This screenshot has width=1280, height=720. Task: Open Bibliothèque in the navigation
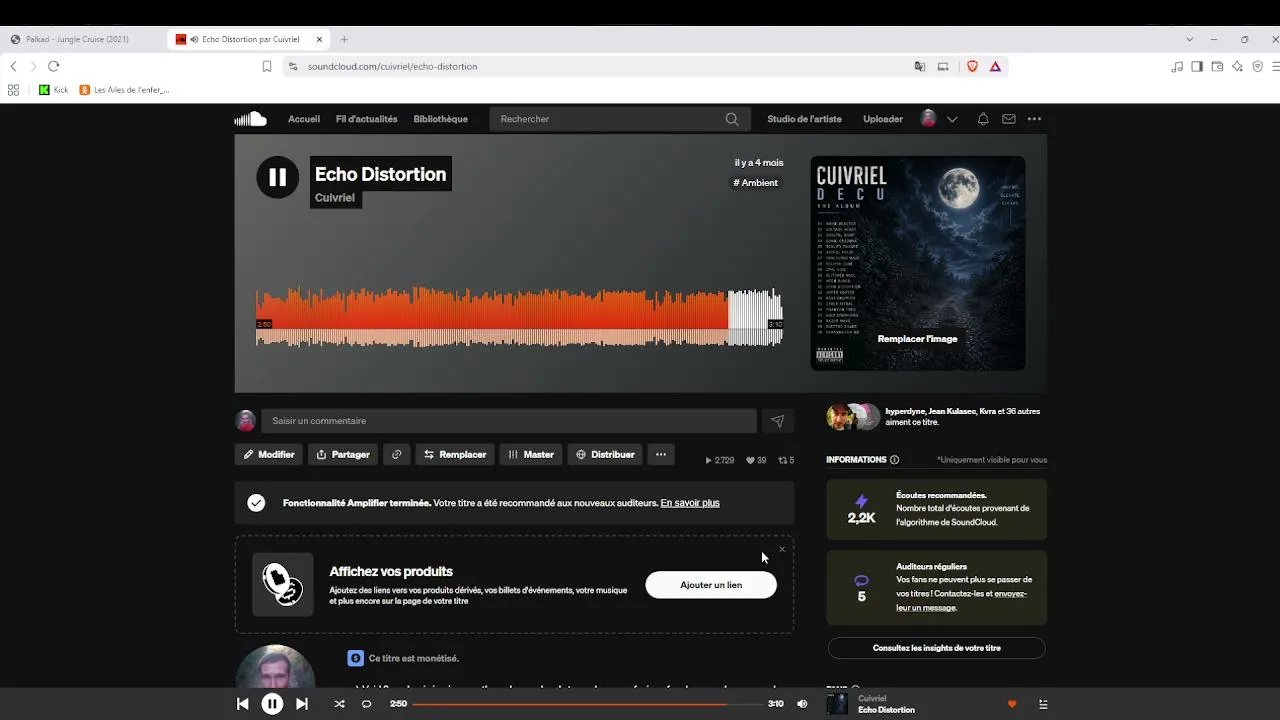tap(440, 119)
